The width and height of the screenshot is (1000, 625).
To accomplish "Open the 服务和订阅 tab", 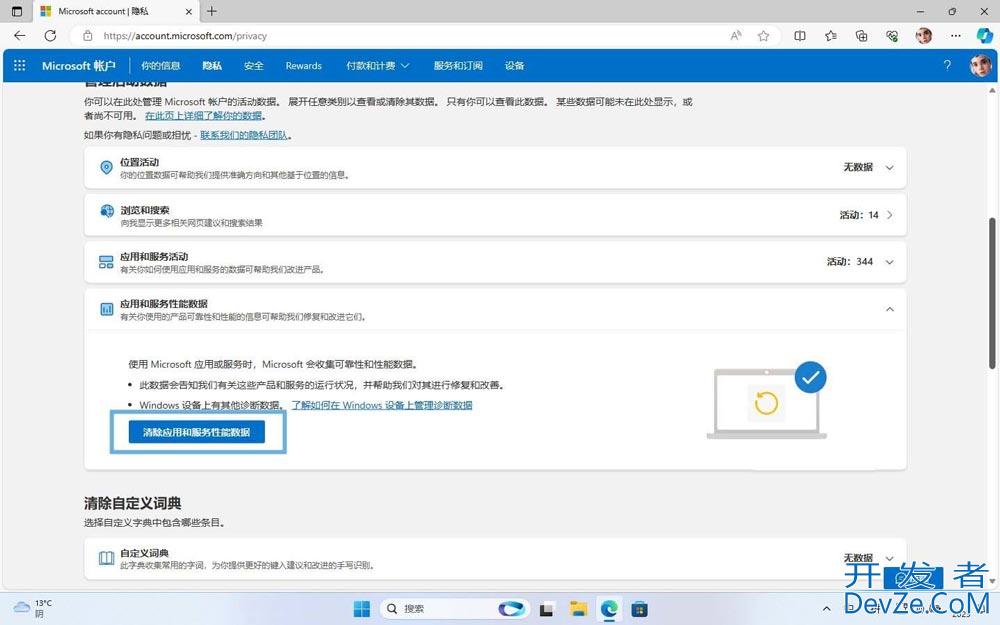I will click(458, 65).
